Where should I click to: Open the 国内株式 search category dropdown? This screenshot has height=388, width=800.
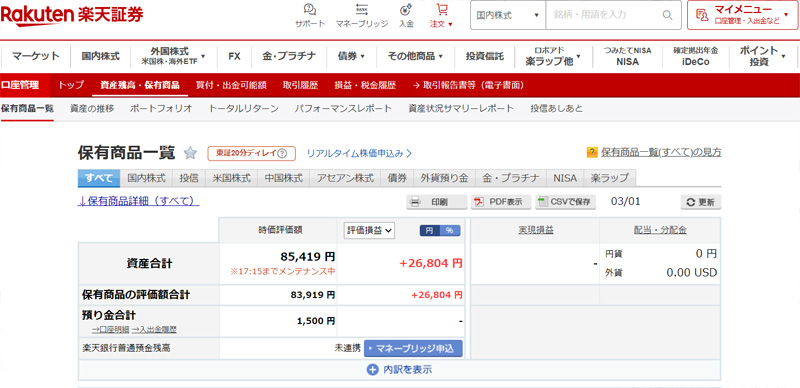pyautogui.click(x=508, y=15)
